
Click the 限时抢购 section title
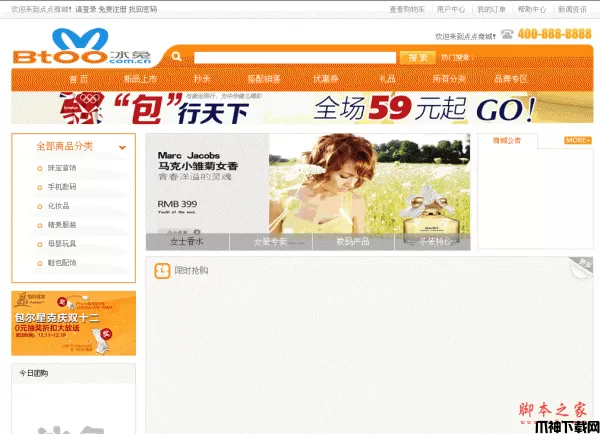(x=191, y=271)
